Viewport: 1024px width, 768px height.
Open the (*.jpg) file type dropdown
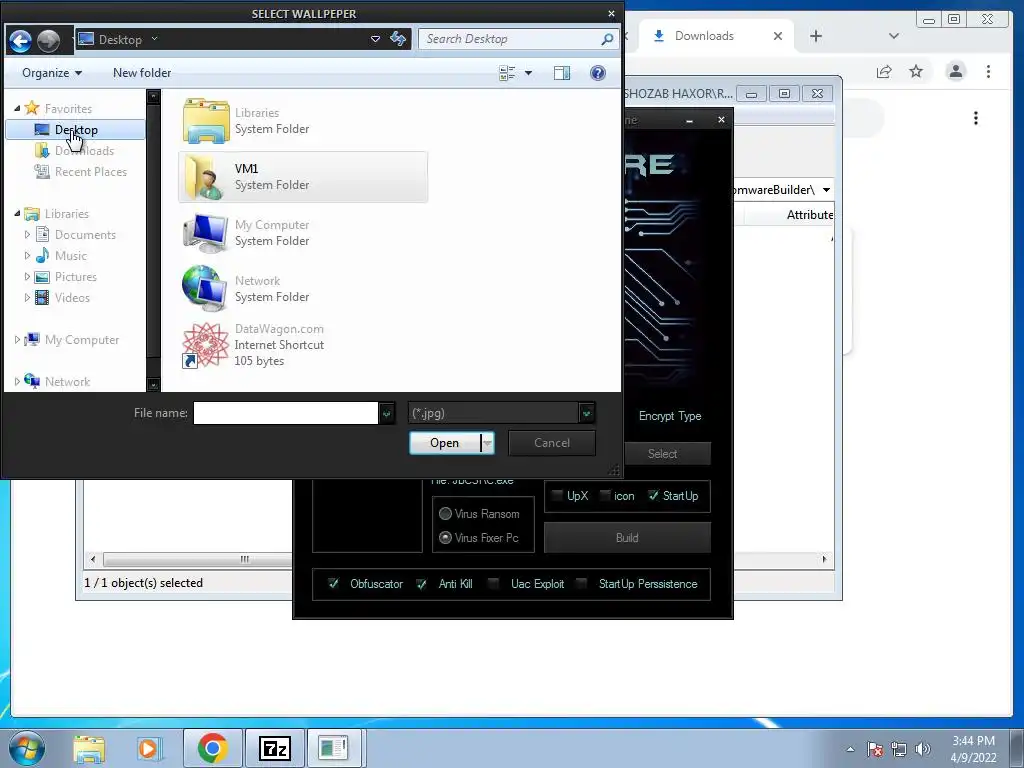(586, 413)
